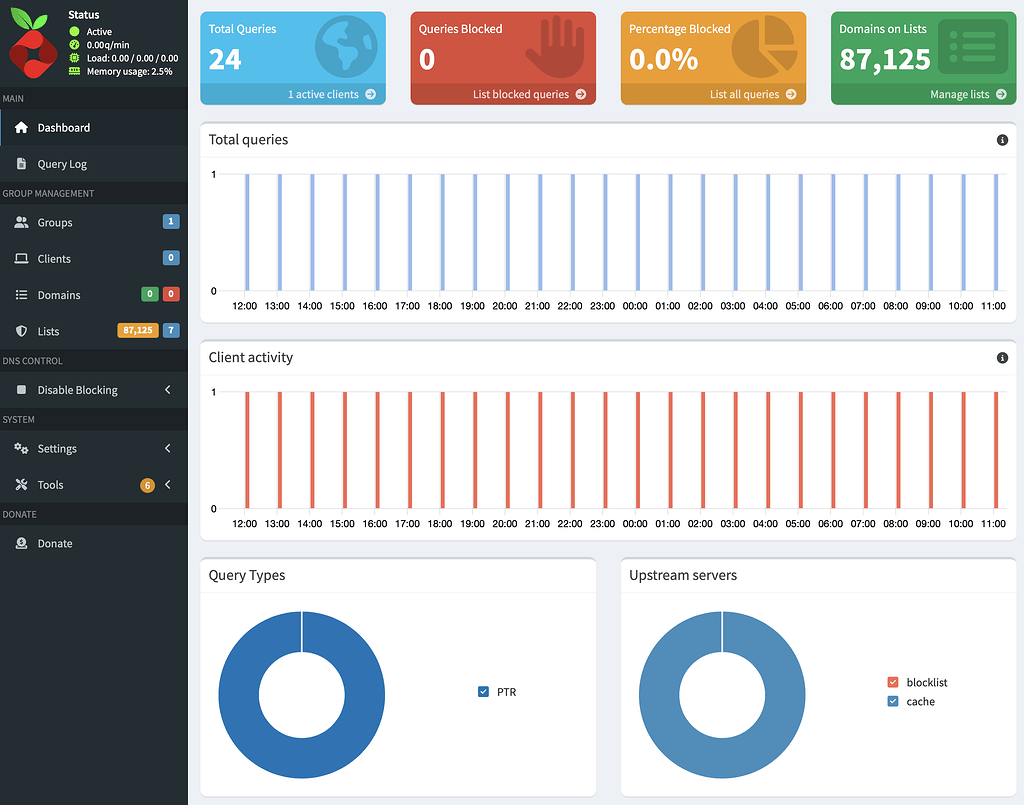Show info for Total queries chart

(x=1002, y=140)
